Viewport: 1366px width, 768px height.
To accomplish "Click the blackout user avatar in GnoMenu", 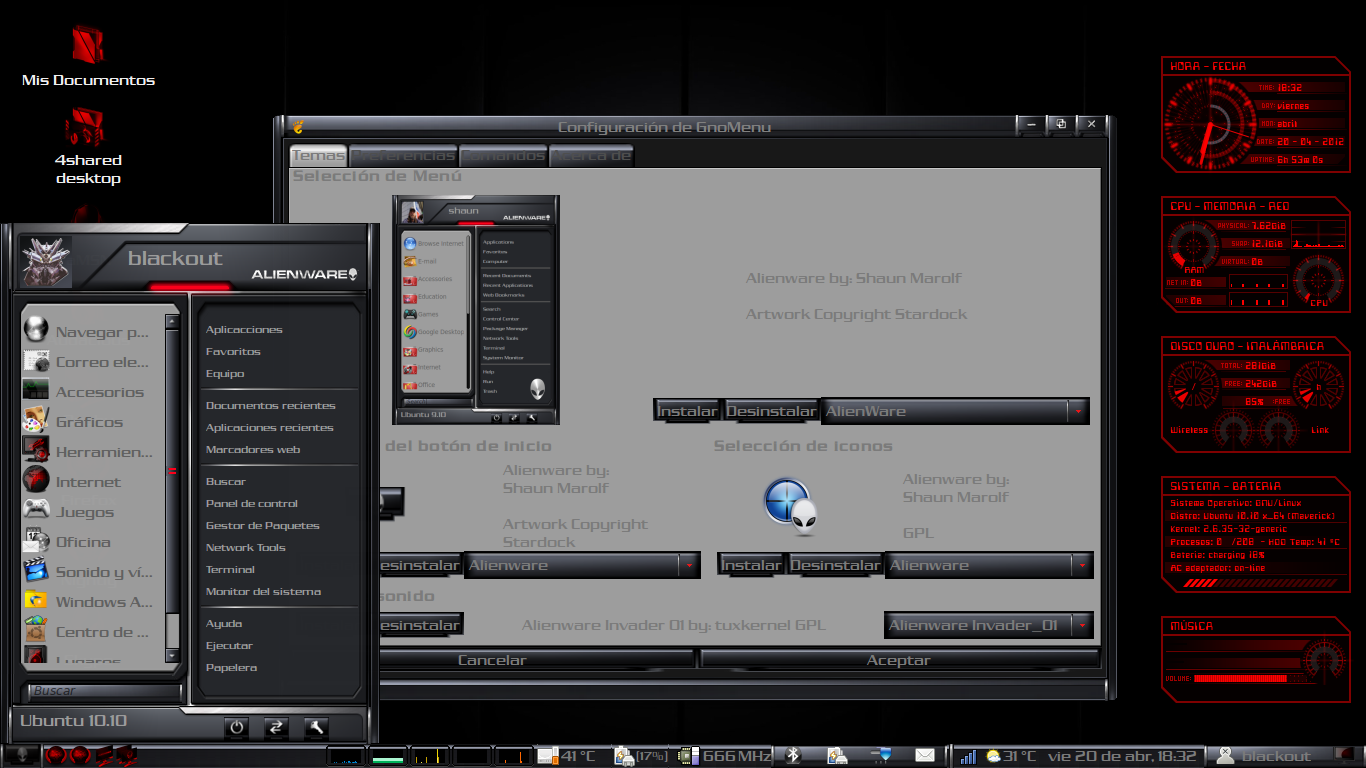I will click(47, 261).
